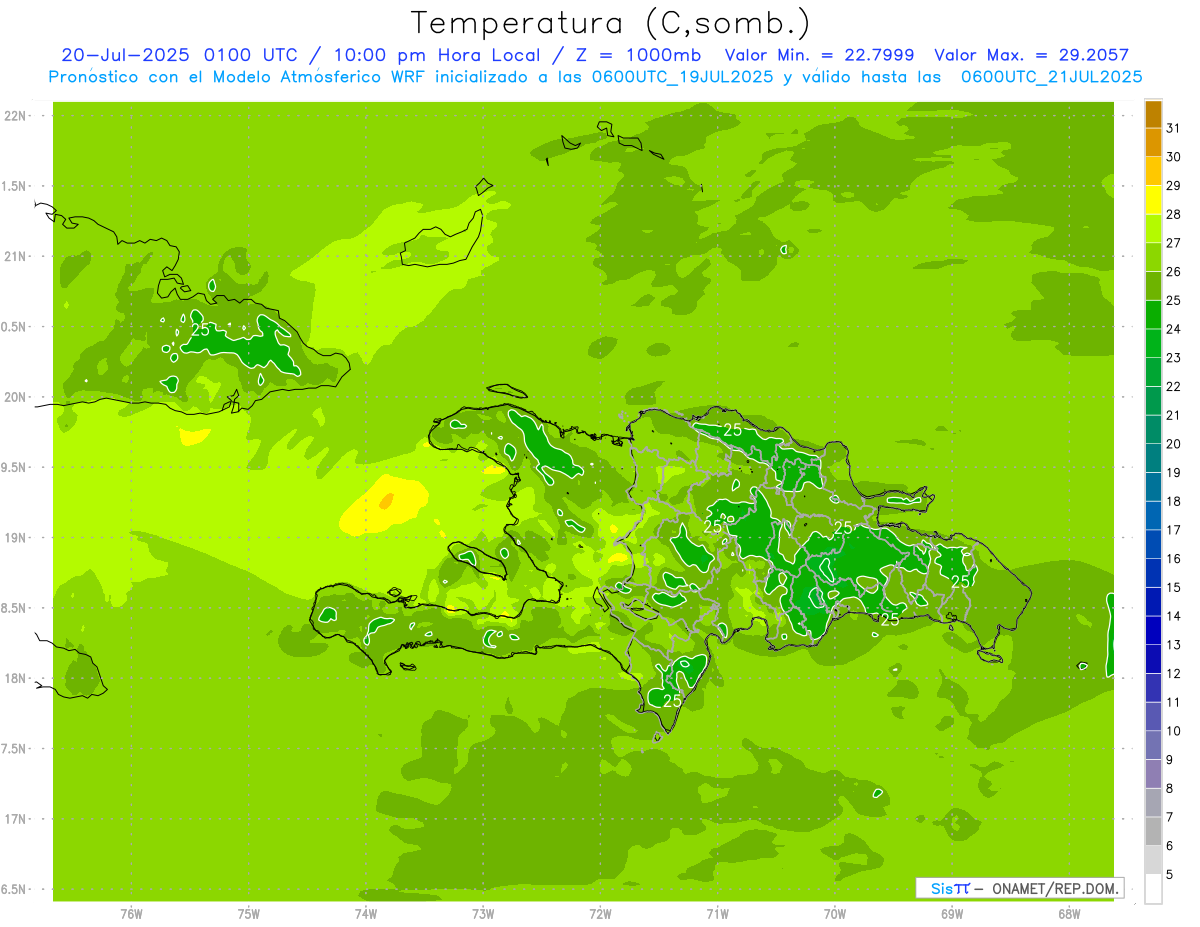
Task: Click the 76W longitude axis label
Action: pyautogui.click(x=131, y=913)
